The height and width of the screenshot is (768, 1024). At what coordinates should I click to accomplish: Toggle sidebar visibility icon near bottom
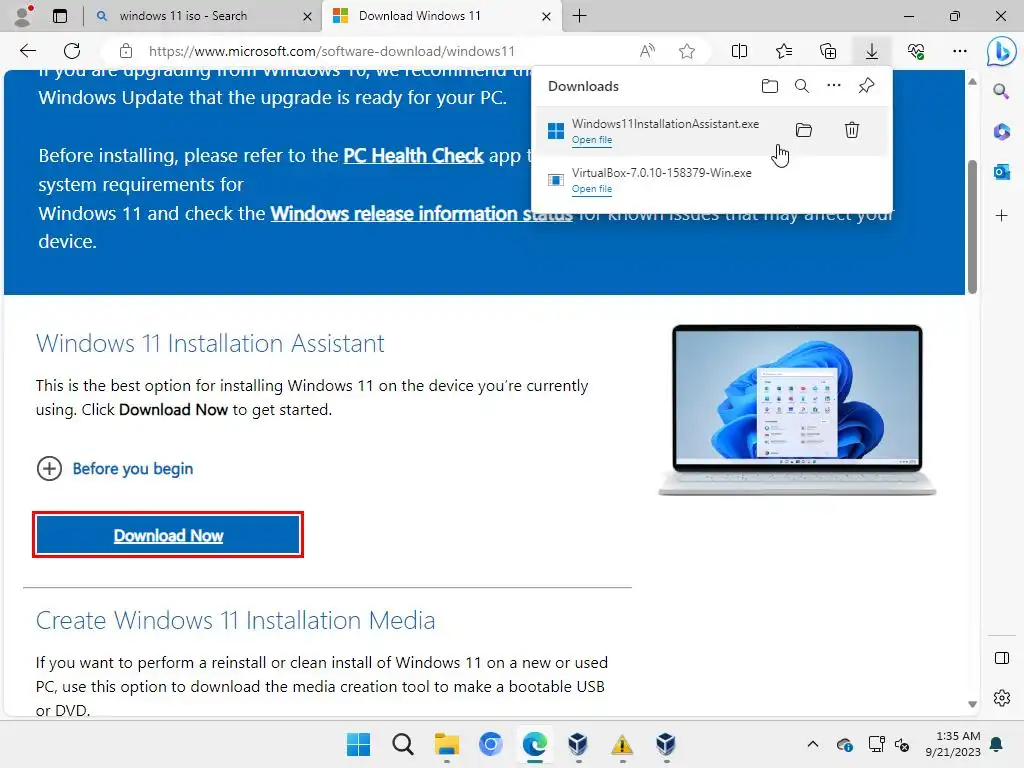1001,658
